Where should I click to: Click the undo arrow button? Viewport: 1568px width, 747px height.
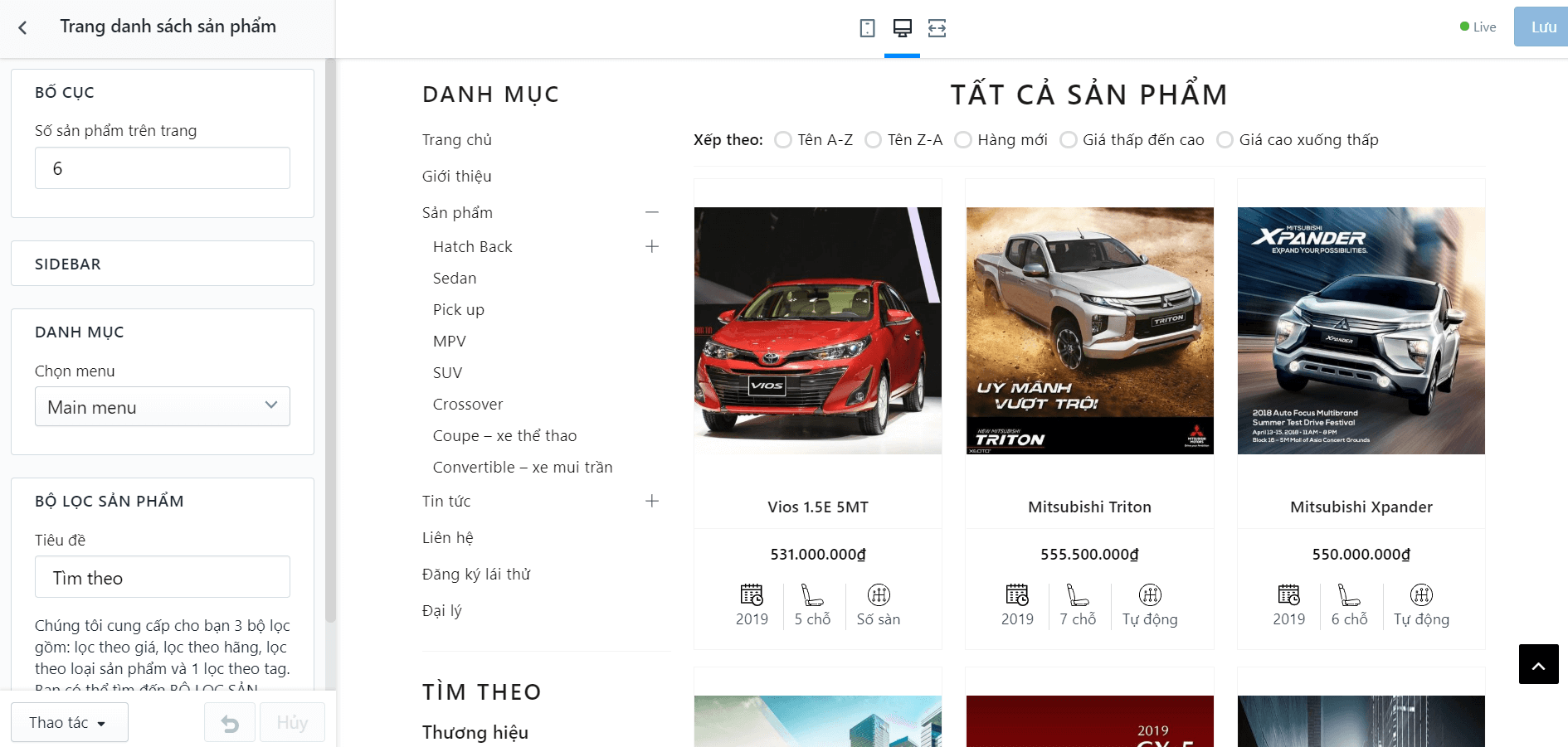pos(230,723)
